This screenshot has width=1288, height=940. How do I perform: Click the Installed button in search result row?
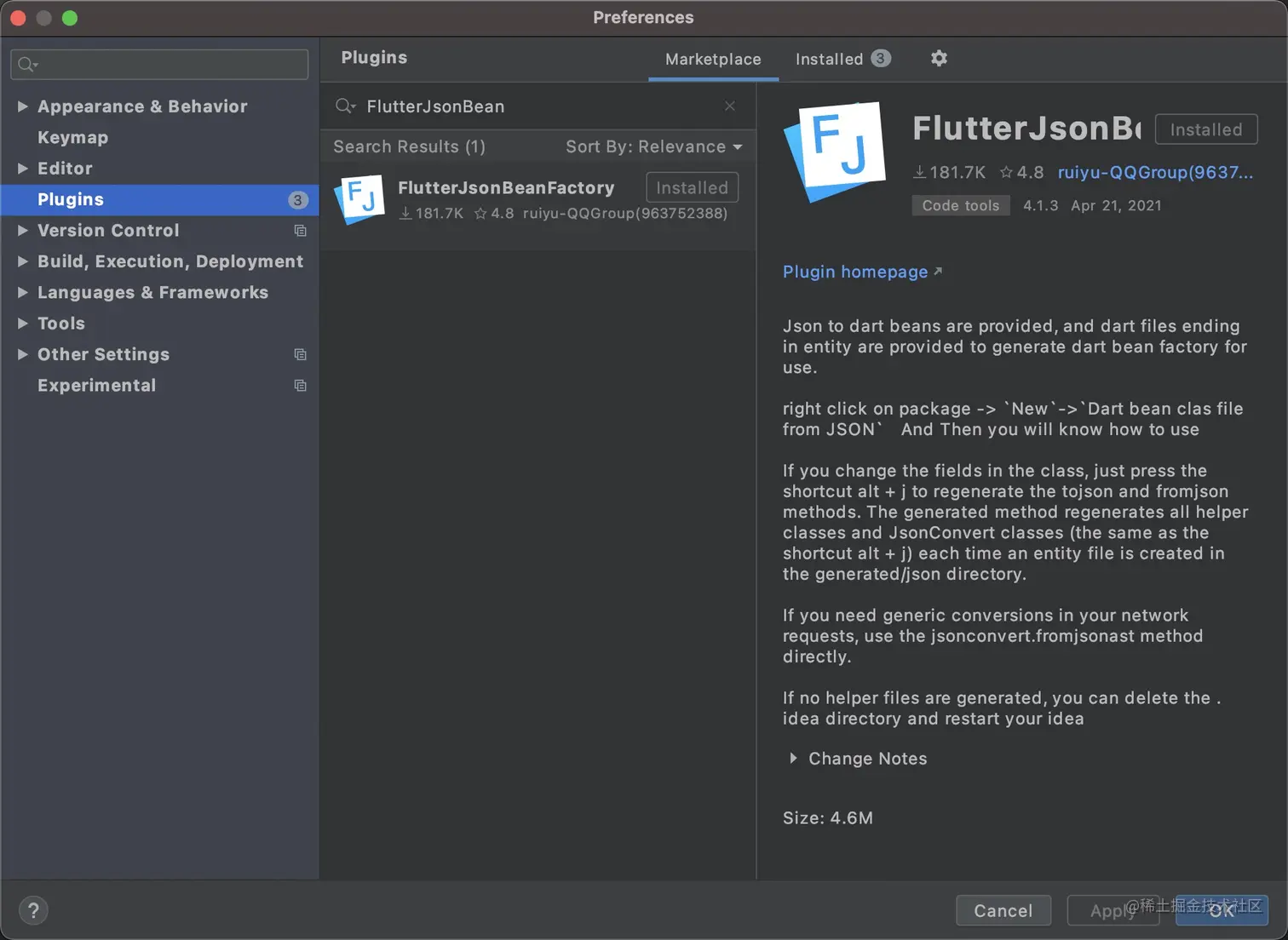(692, 187)
